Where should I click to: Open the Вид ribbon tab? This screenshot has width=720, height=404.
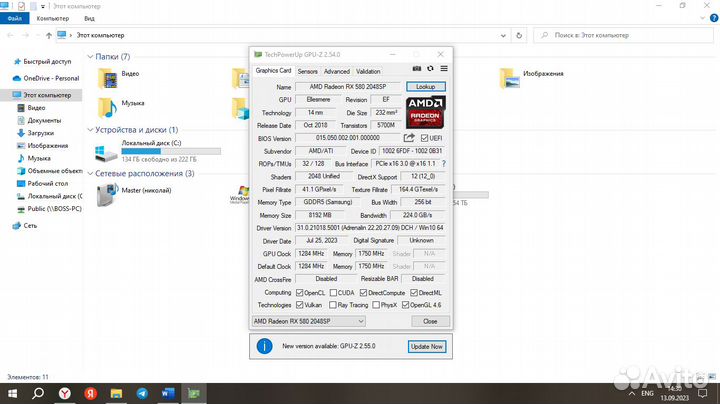pyautogui.click(x=89, y=17)
